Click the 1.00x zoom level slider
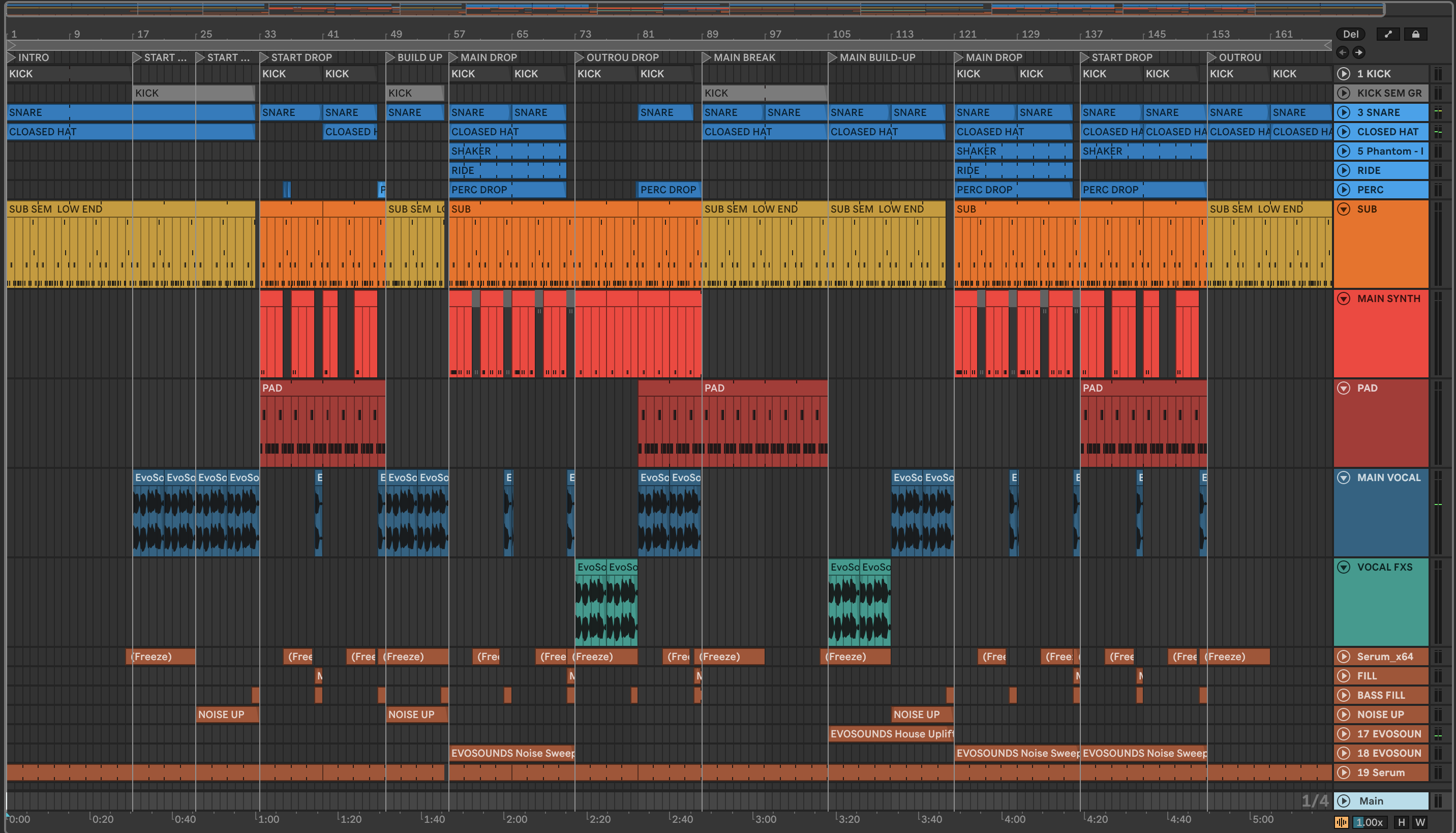 pos(1369,822)
